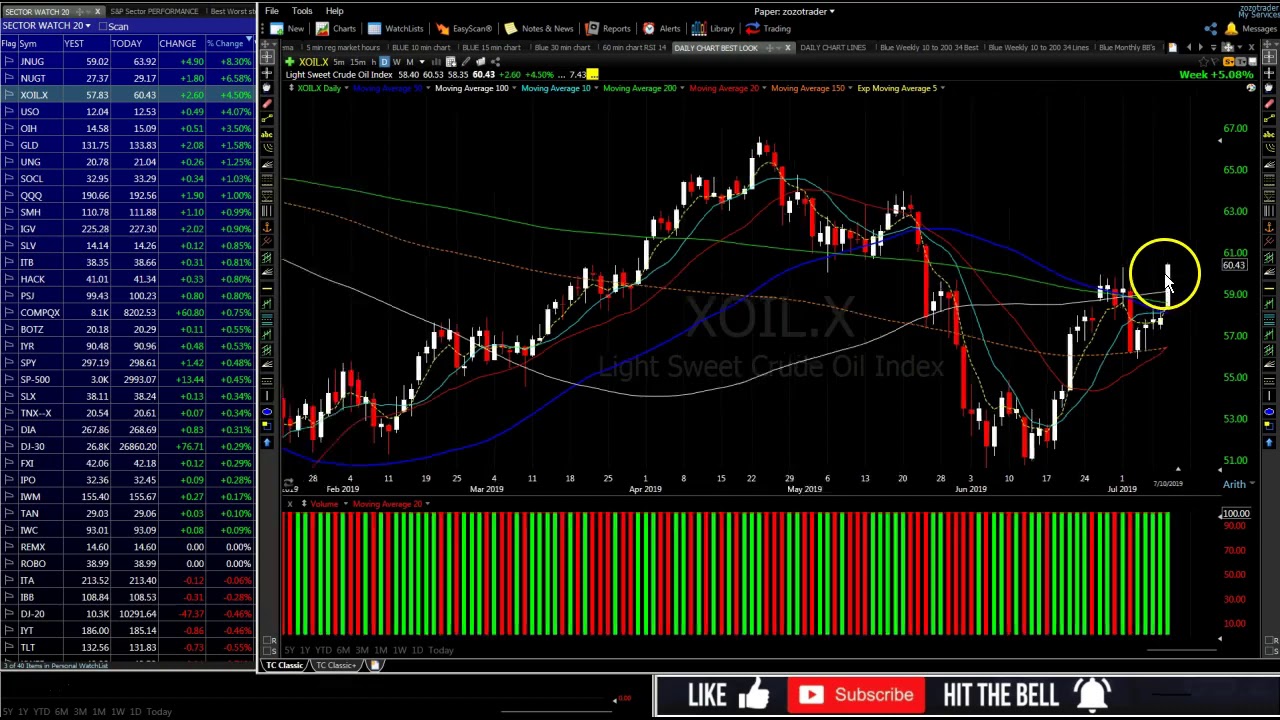The height and width of the screenshot is (720, 1280).
Task: Toggle the flag for GLD row
Action: [8, 145]
